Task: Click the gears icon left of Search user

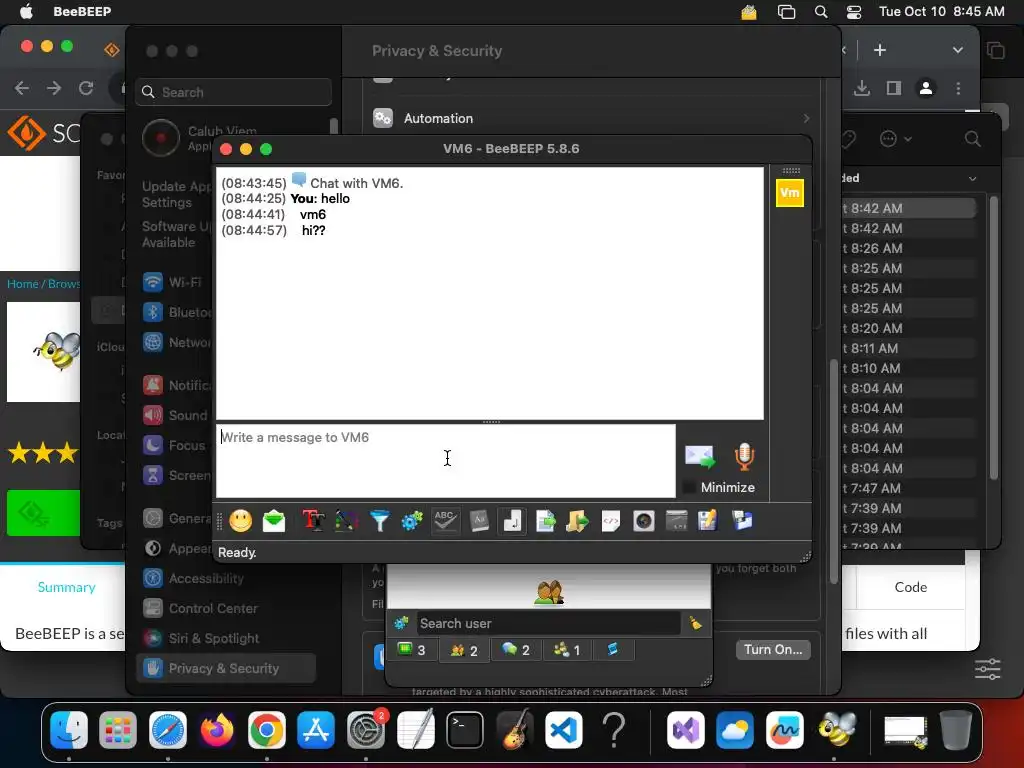Action: click(x=401, y=624)
